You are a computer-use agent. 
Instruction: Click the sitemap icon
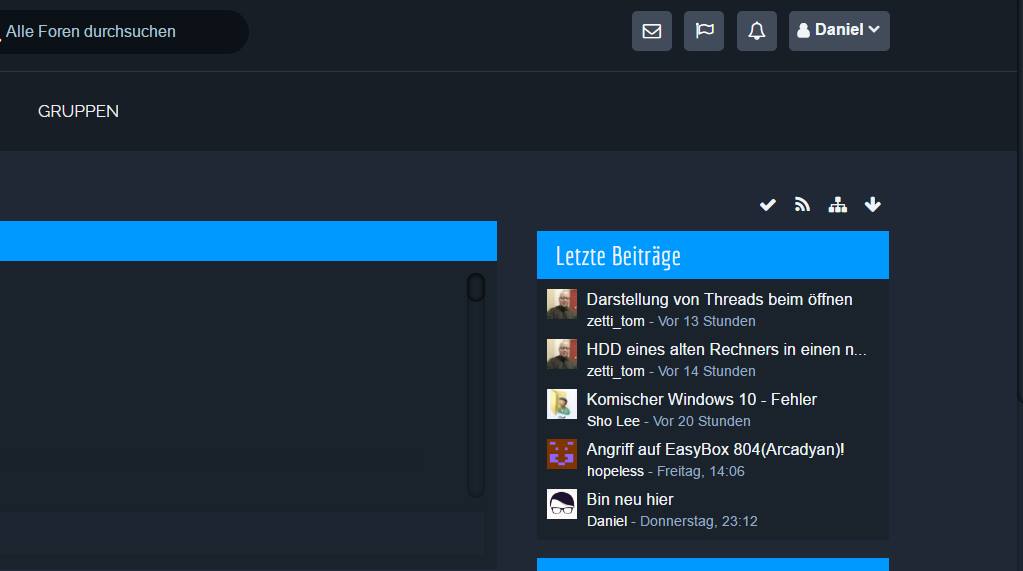click(838, 205)
